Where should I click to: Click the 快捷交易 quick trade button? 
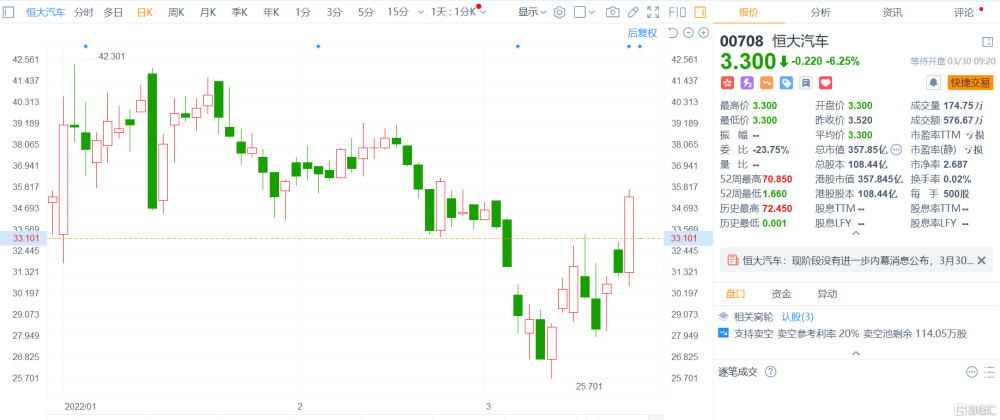pyautogui.click(x=970, y=82)
